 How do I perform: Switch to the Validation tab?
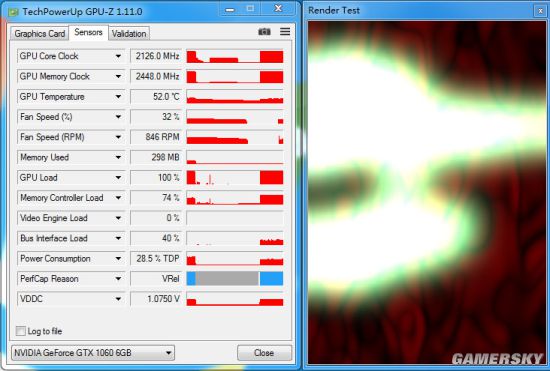pos(129,34)
